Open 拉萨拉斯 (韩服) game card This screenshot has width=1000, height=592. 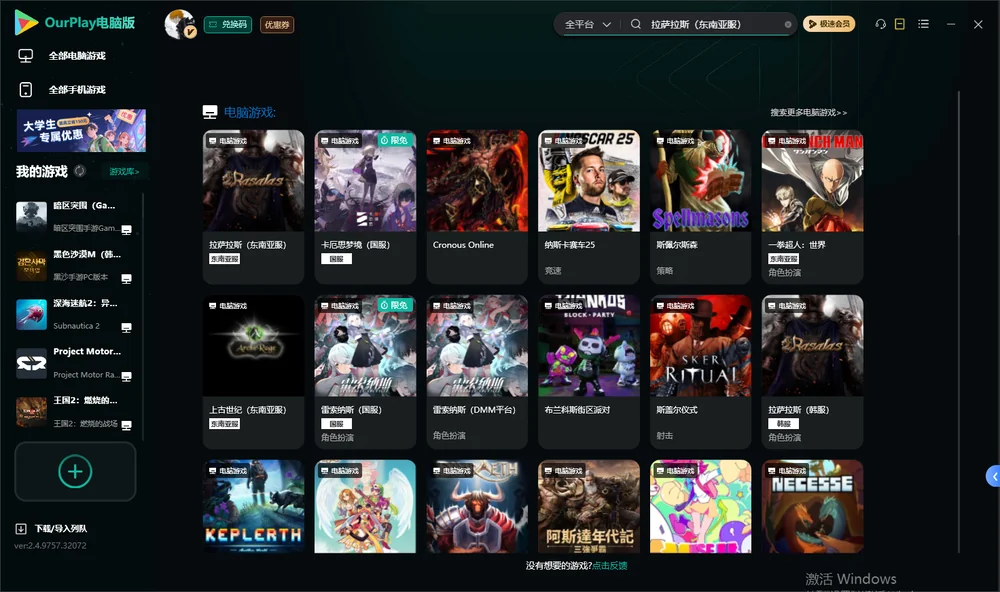pos(812,372)
